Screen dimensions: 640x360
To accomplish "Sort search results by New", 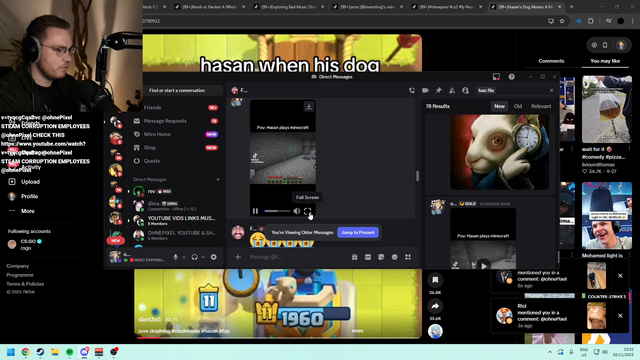I will pos(500,106).
